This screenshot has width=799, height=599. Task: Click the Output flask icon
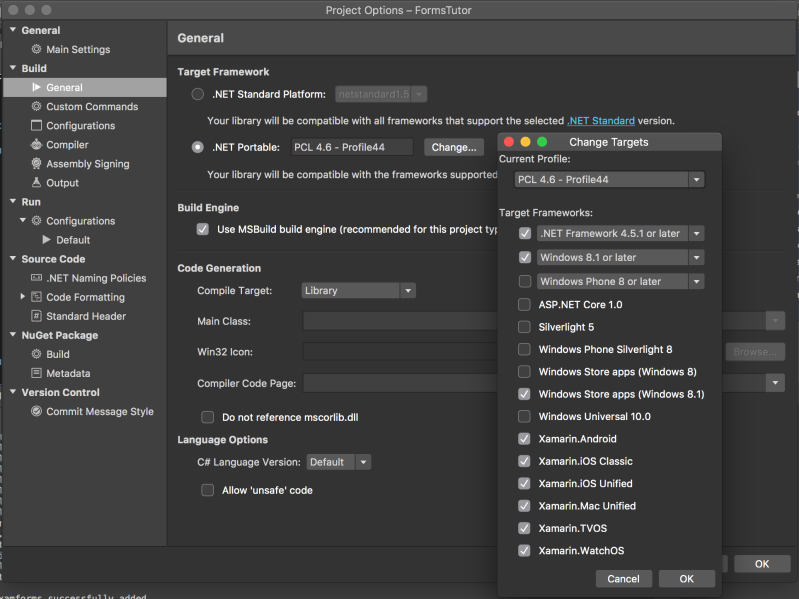coord(36,182)
